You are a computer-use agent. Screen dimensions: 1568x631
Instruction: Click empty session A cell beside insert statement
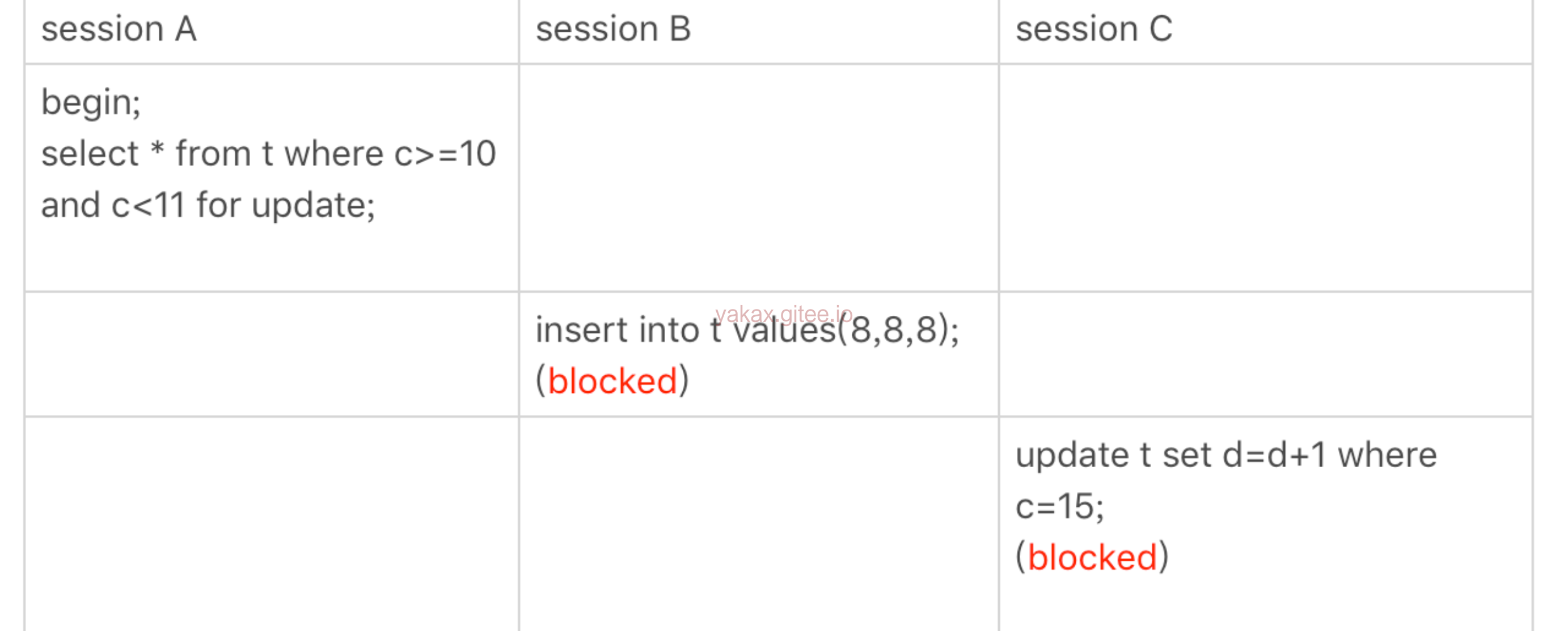(x=272, y=355)
